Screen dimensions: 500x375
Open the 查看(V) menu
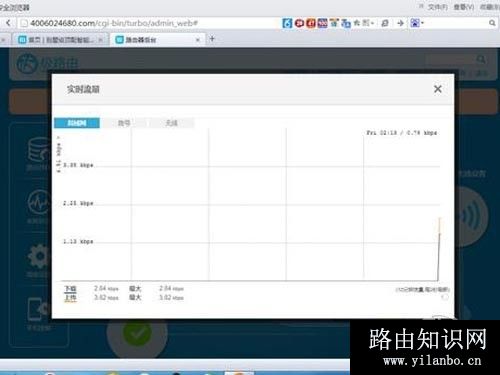[464, 7]
